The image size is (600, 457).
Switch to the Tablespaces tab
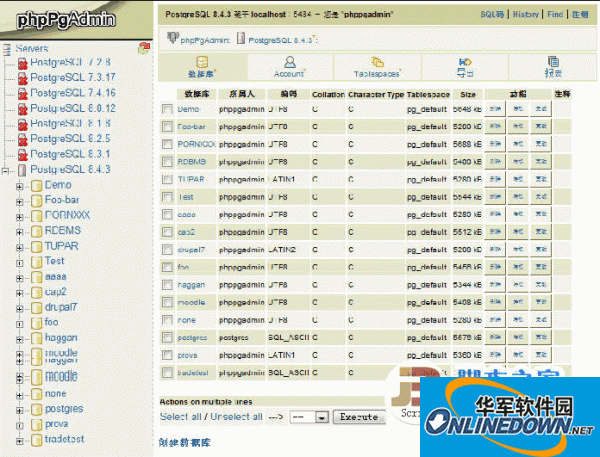click(377, 67)
